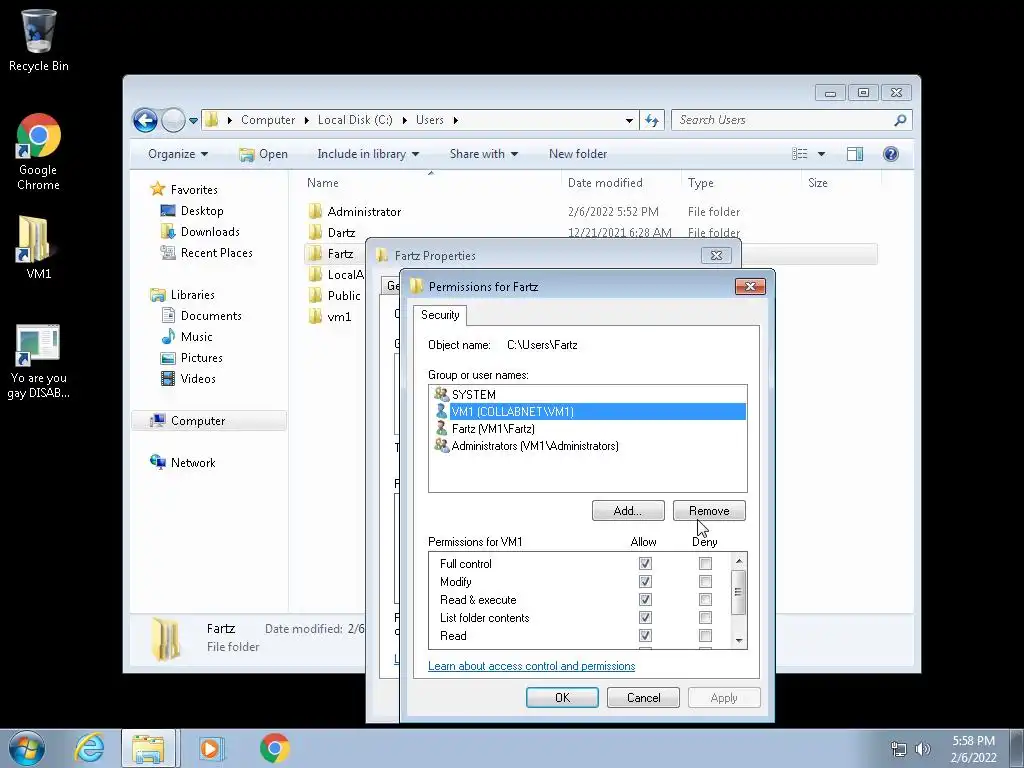This screenshot has height=768, width=1024.
Task: Toggle Allow checkbox for List folder contents
Action: [645, 617]
